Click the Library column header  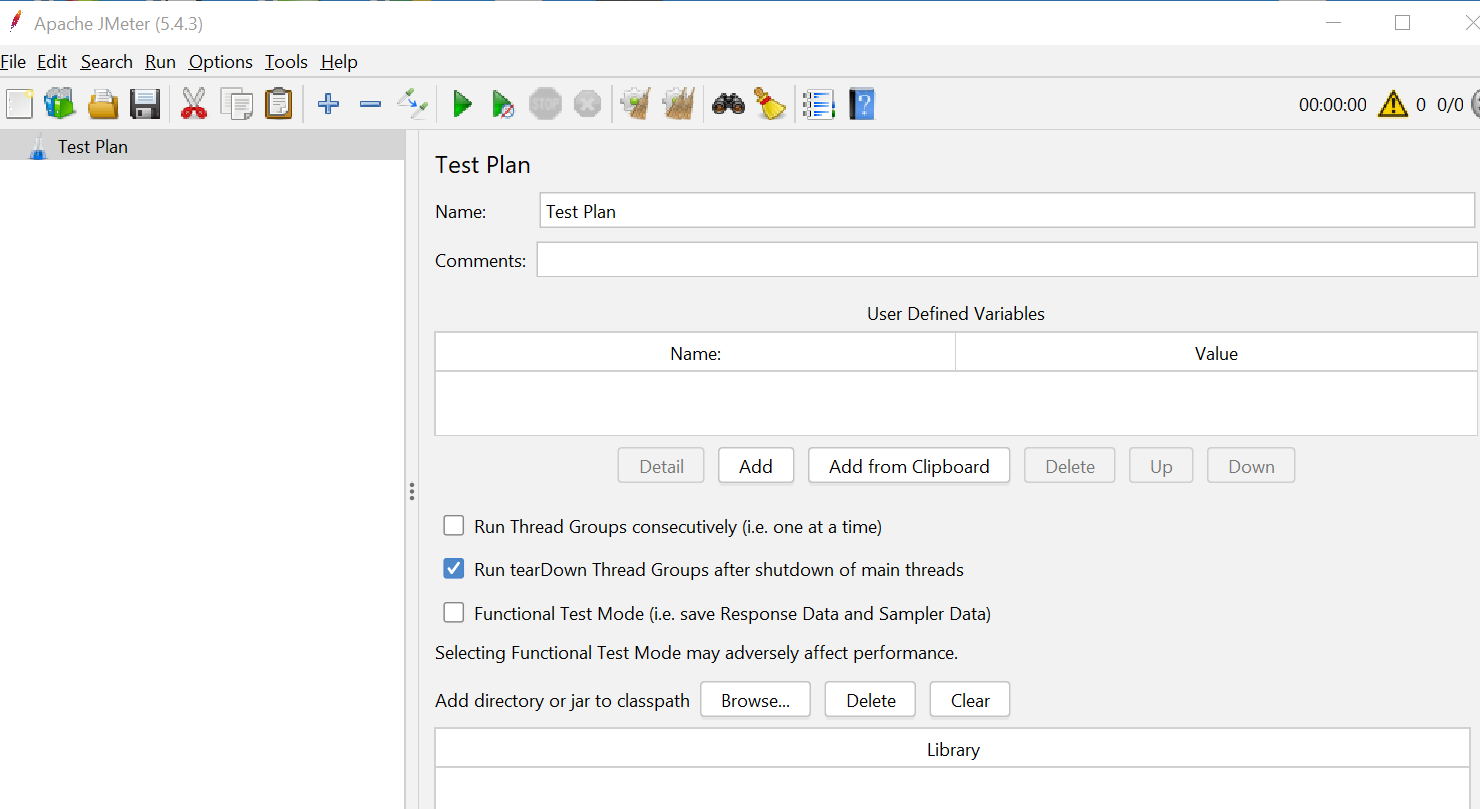[953, 749]
